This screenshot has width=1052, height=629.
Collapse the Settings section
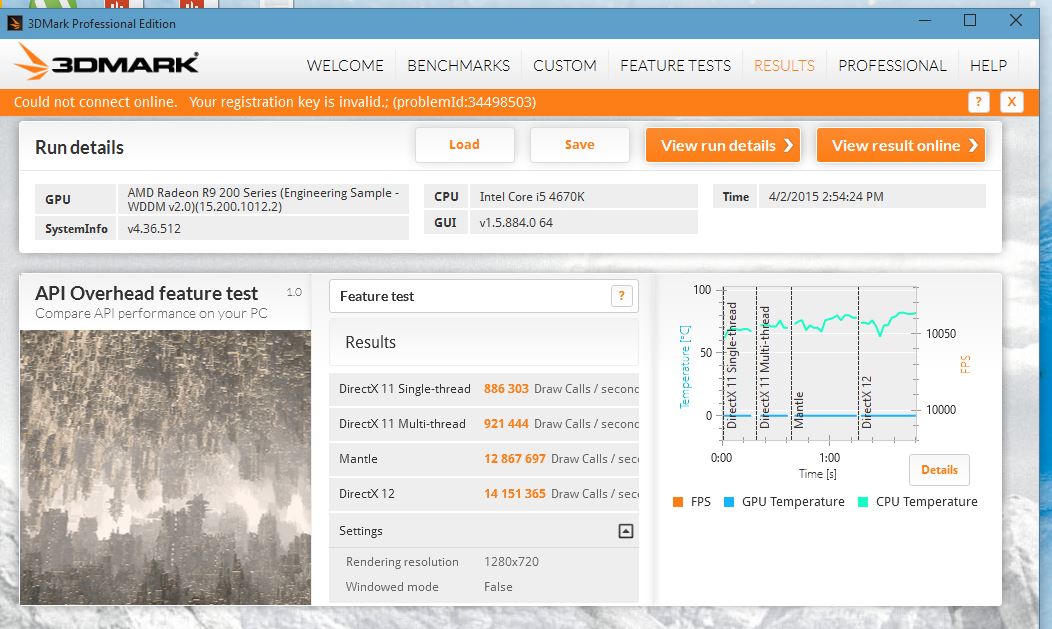tap(625, 531)
